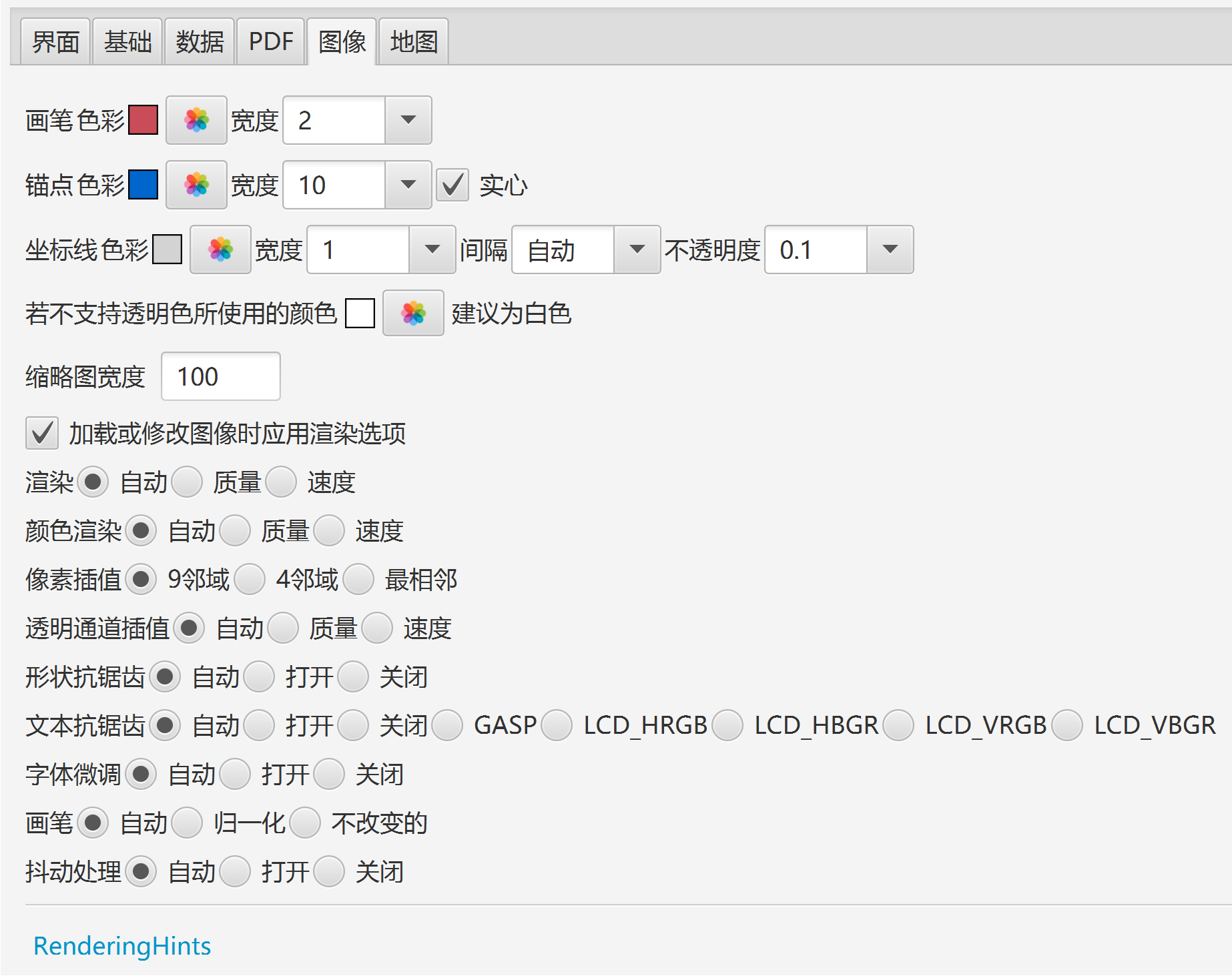Viewport: 1232px width, 976px height.
Task: Select 速度 for 透明通道插值
Action: (x=377, y=628)
